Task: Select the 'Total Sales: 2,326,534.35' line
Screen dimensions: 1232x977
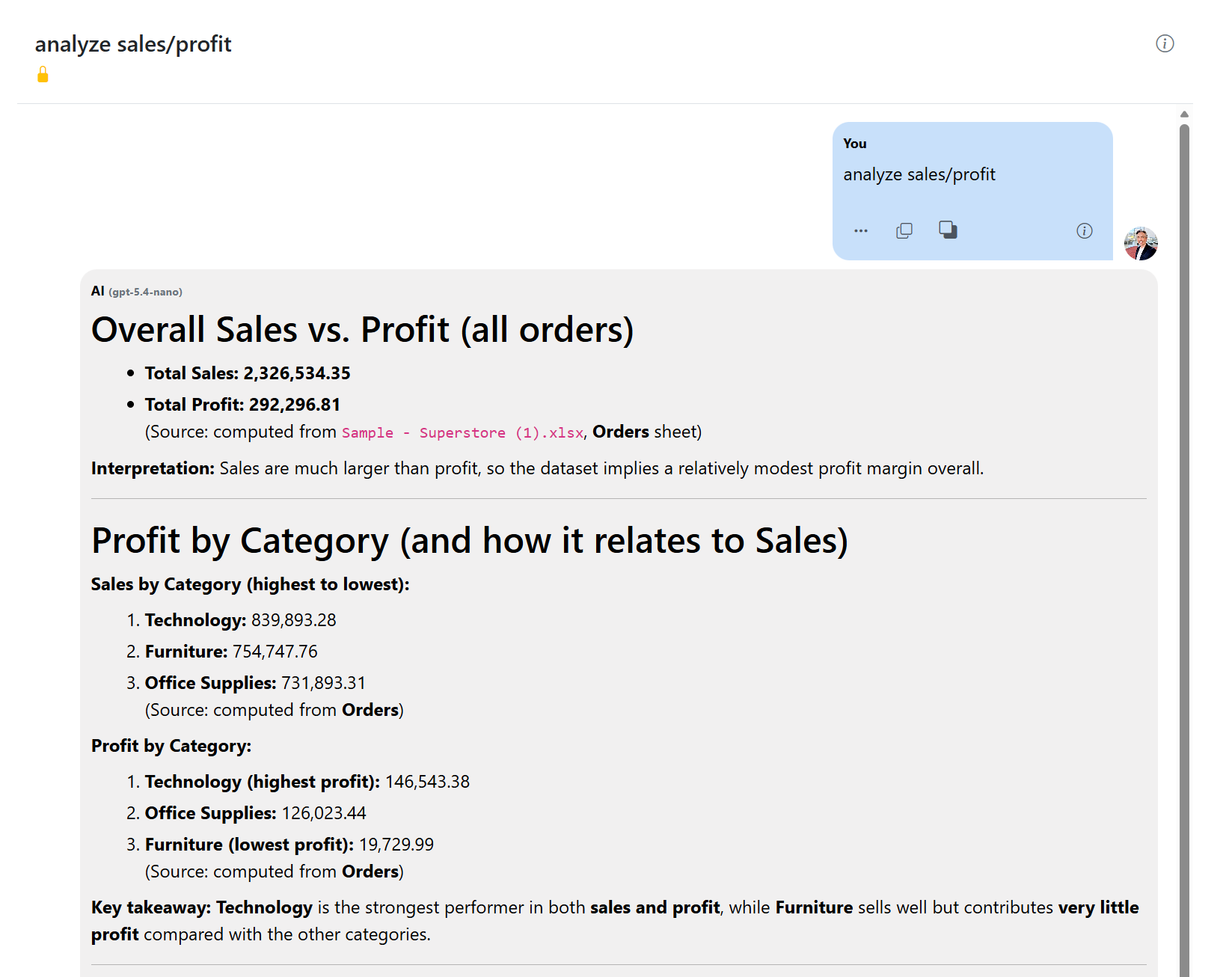Action: point(247,373)
